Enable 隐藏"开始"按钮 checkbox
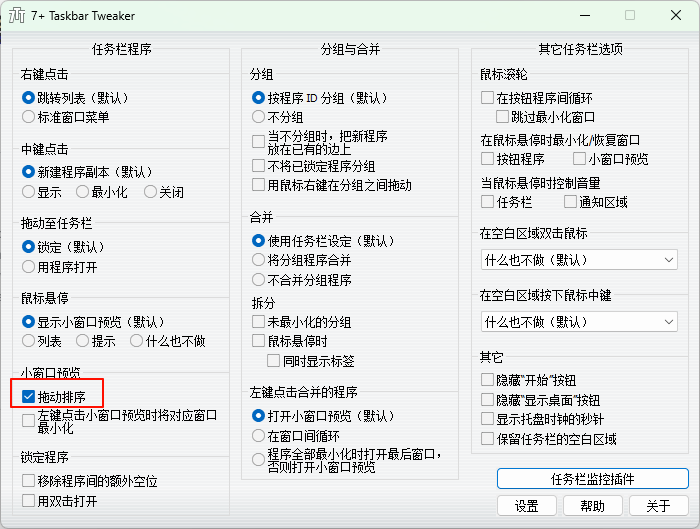This screenshot has width=700, height=529. click(488, 380)
